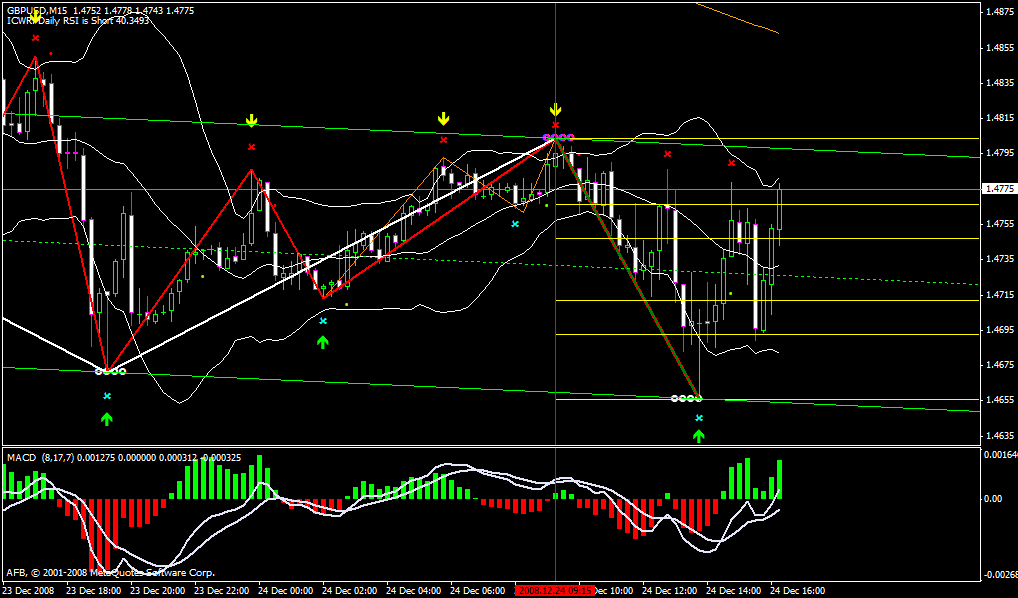Click the yellow down arrow near 24 Dec 04:00
This screenshot has height=598, width=1018.
(x=443, y=119)
